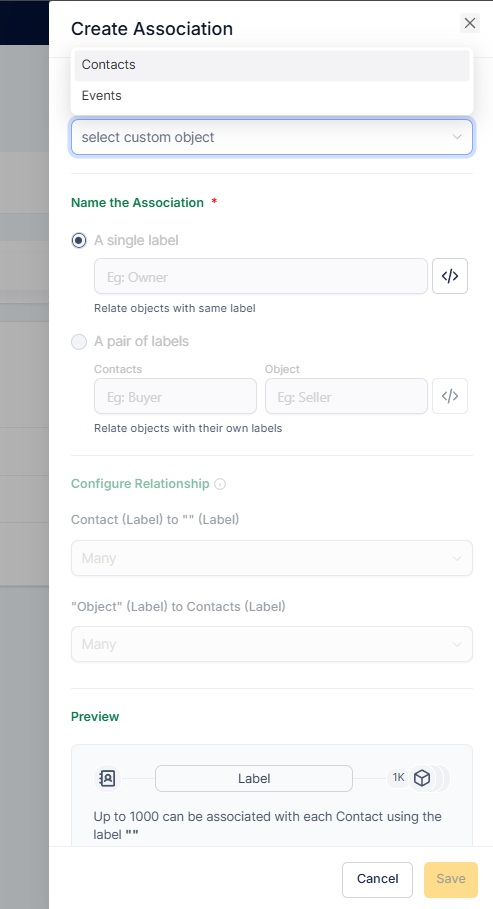Click the contact book icon in Preview
The width and height of the screenshot is (493, 909).
107,778
